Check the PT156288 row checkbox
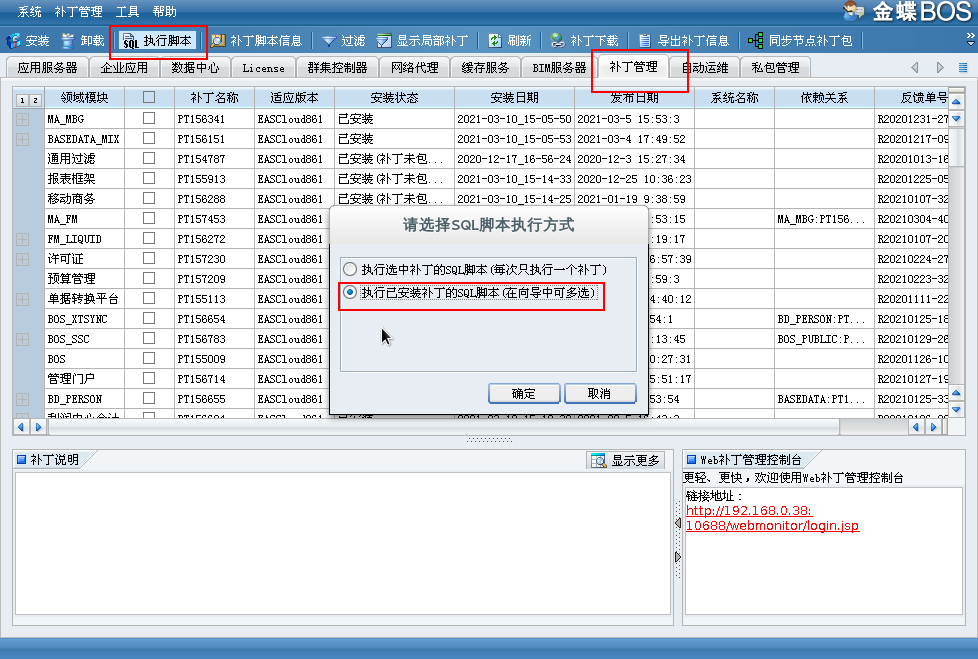The width and height of the screenshot is (978, 659). (149, 198)
